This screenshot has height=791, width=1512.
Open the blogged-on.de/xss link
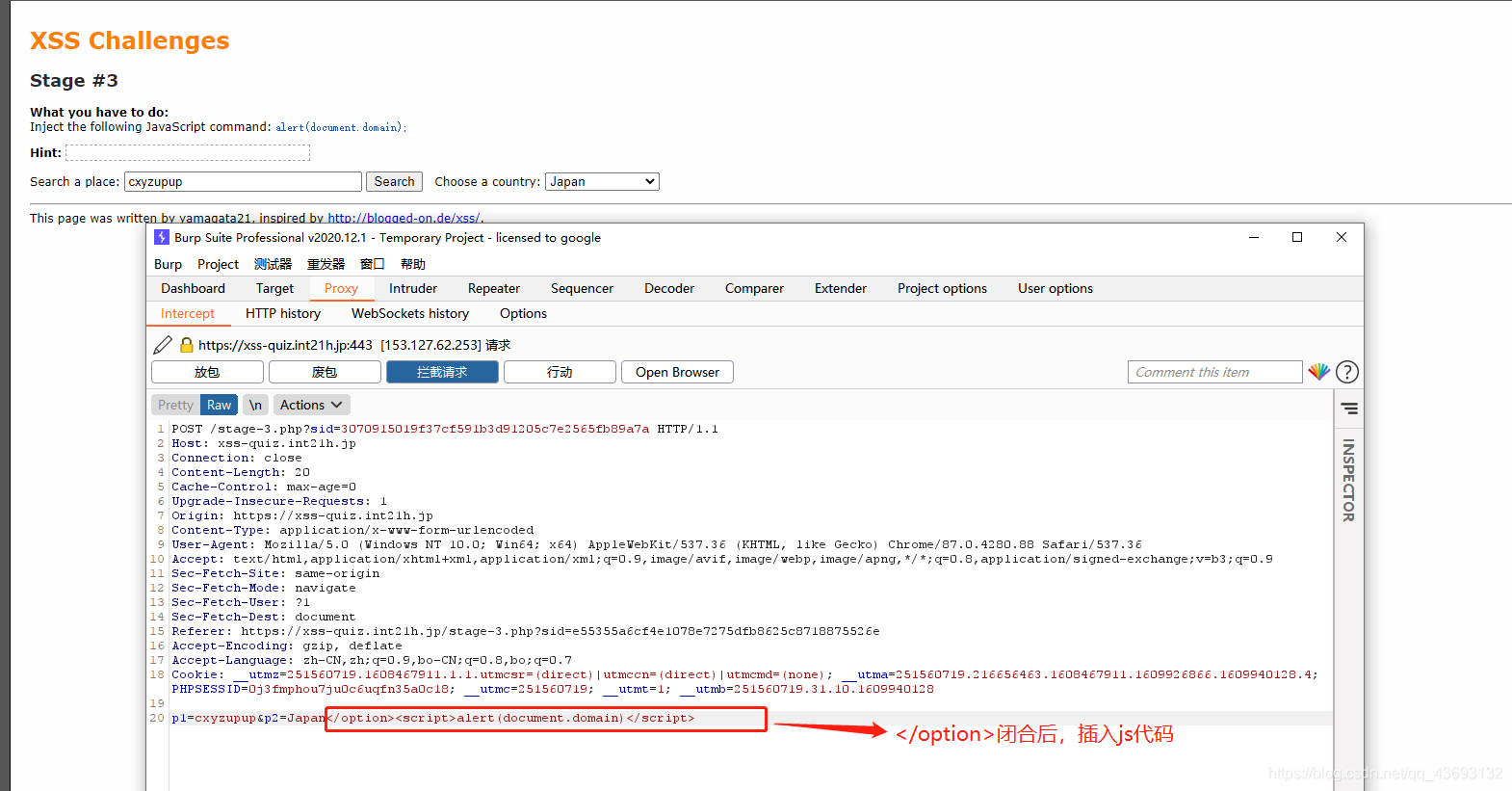coord(404,218)
